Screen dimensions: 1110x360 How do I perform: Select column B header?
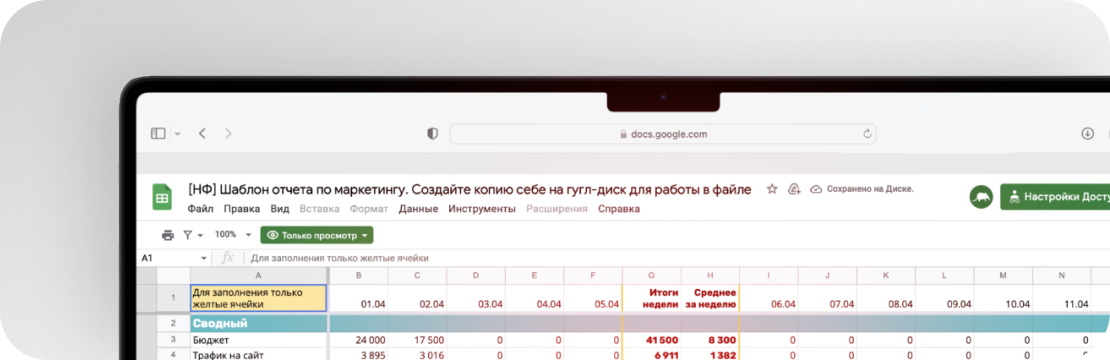tap(359, 275)
